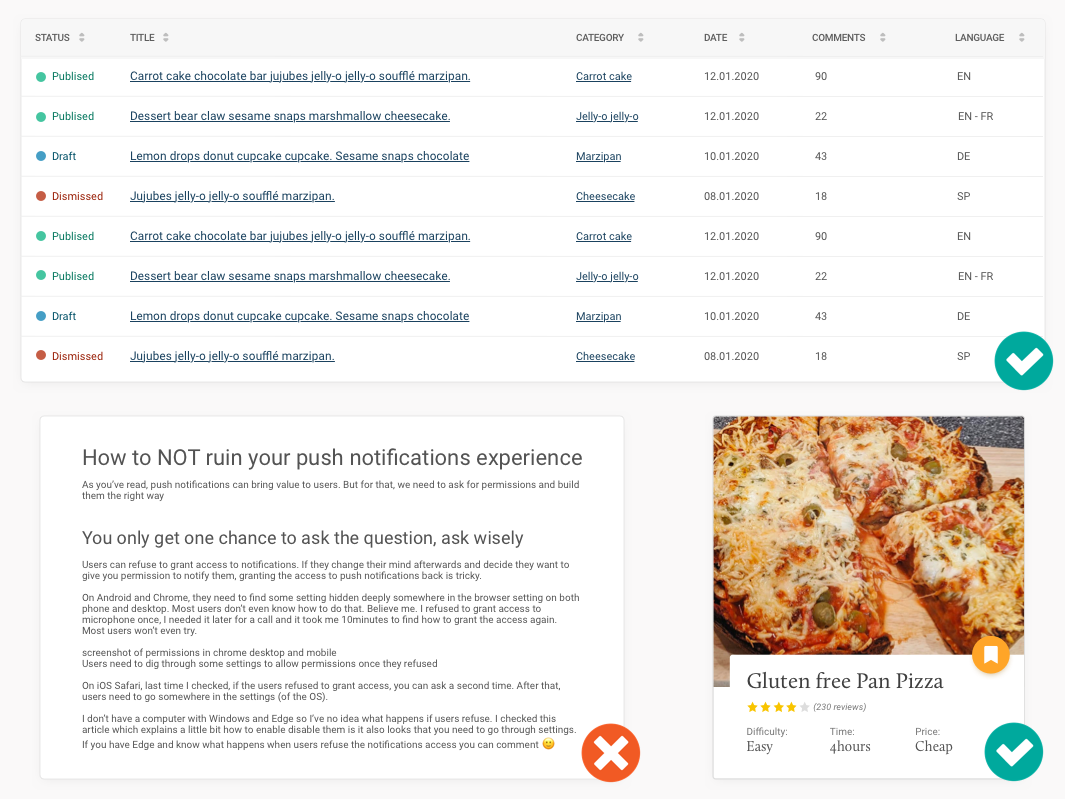Click the red X badge on article card
Viewport: 1065px width, 799px height.
point(610,752)
